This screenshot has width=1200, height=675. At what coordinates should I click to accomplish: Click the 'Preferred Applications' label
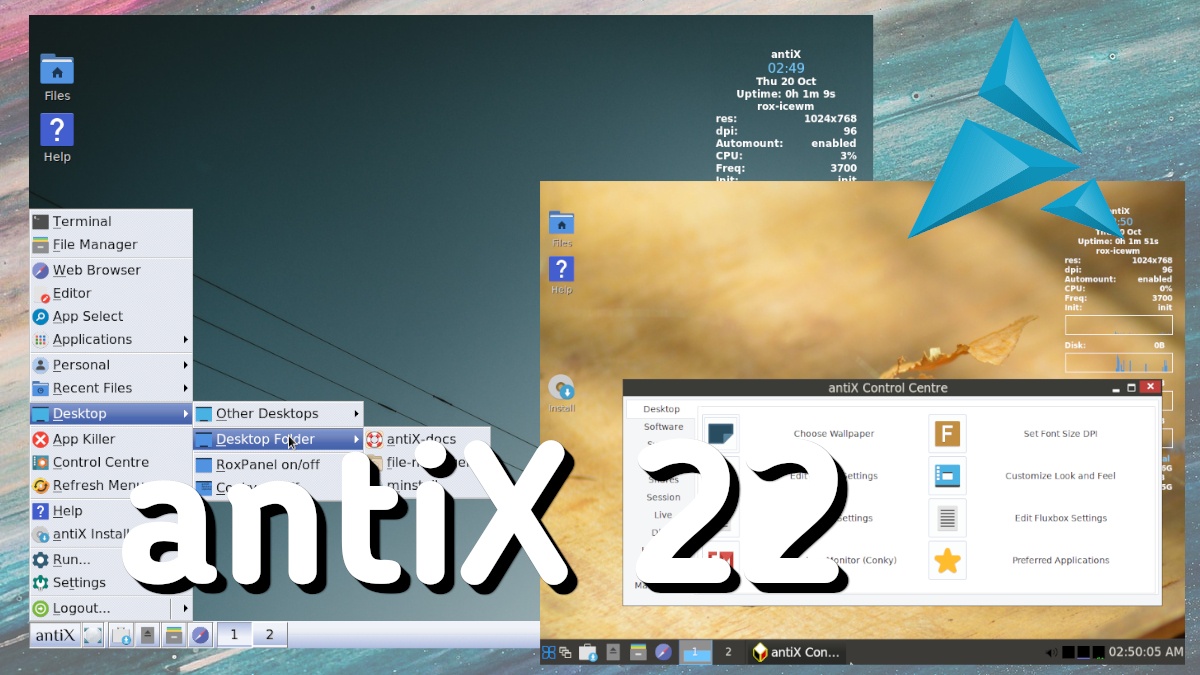point(1060,560)
